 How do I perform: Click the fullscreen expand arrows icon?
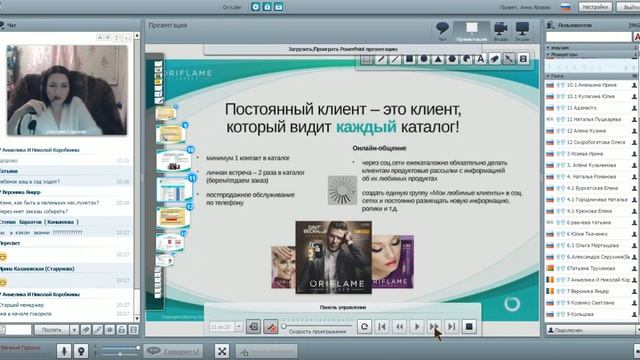222,351
